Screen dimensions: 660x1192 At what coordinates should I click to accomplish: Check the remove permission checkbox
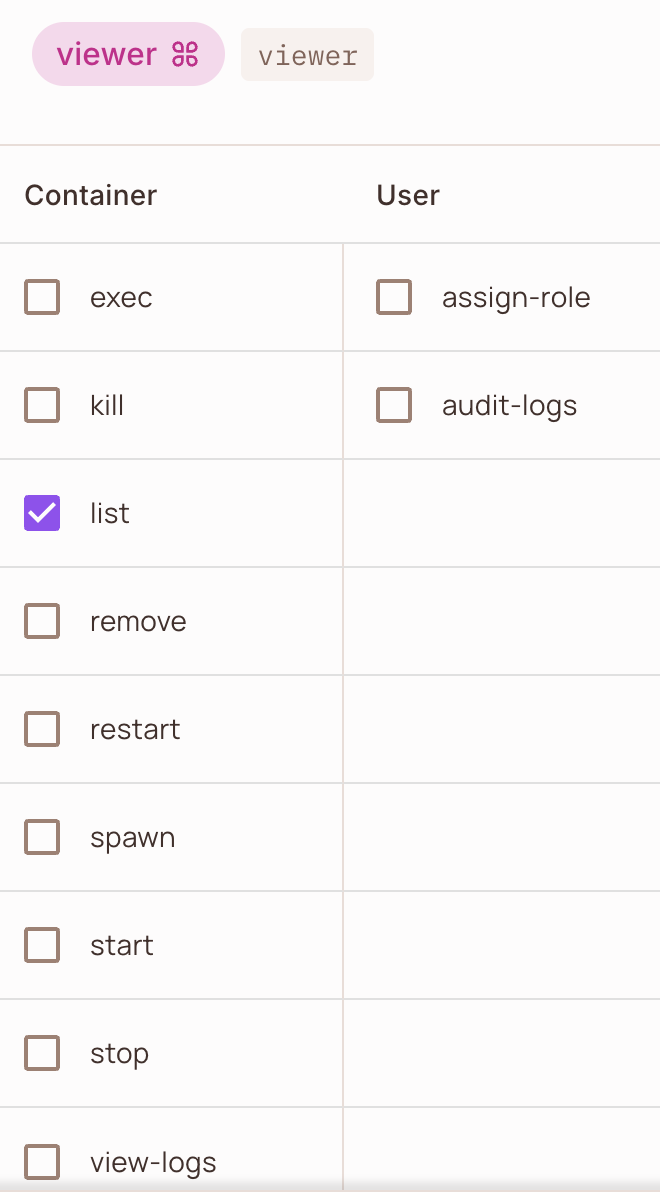point(42,620)
